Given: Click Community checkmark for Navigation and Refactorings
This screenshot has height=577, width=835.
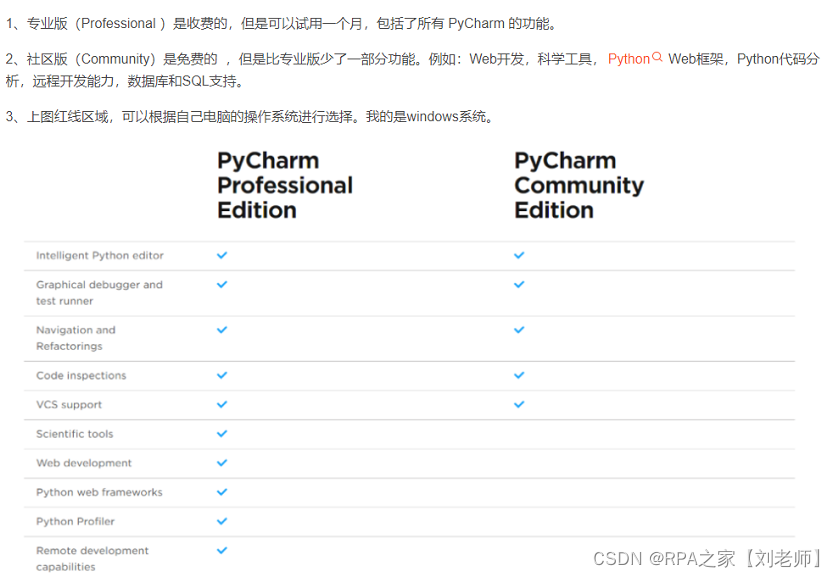Looking at the screenshot, I should pos(519,329).
